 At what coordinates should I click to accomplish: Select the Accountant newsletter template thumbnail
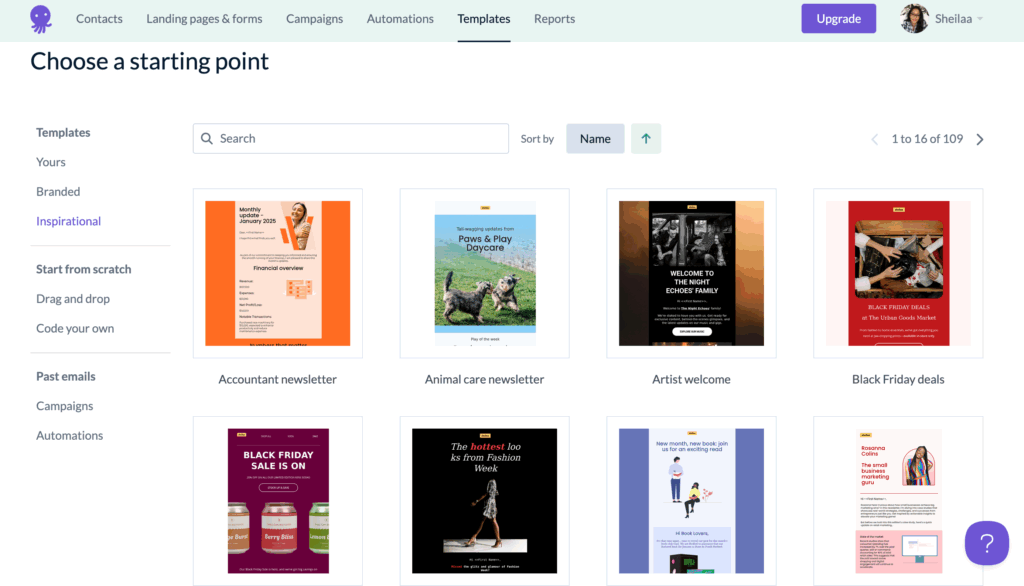tap(278, 273)
